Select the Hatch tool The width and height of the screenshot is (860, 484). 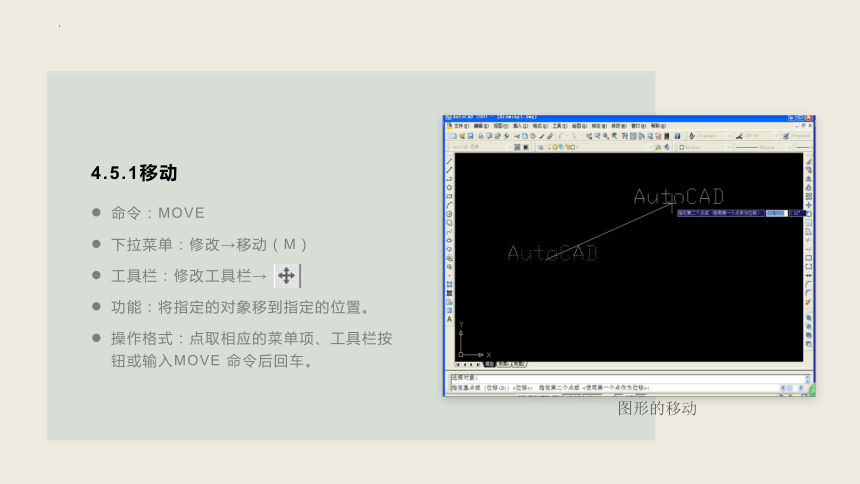click(449, 284)
